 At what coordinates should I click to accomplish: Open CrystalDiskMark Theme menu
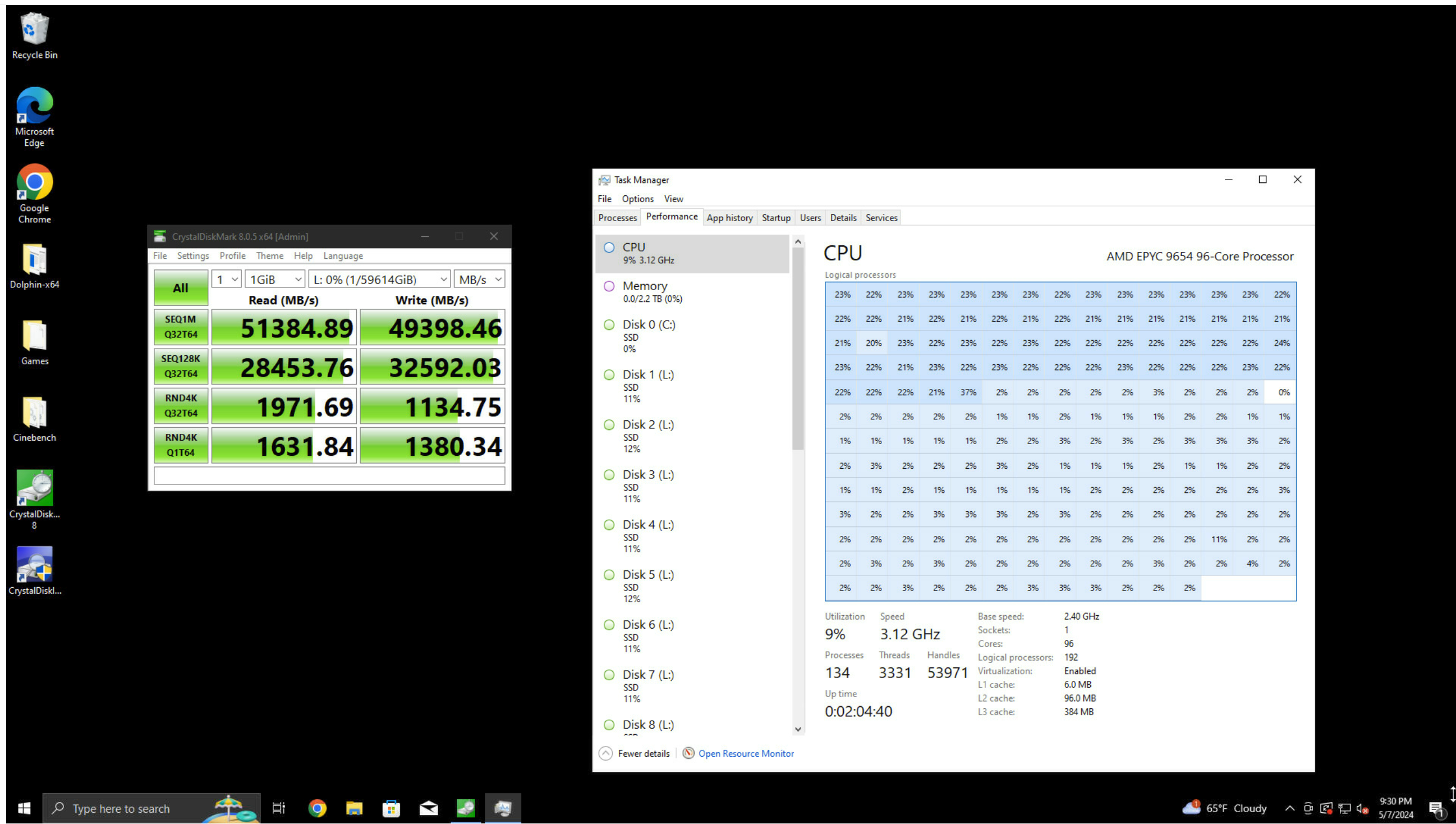click(x=270, y=256)
